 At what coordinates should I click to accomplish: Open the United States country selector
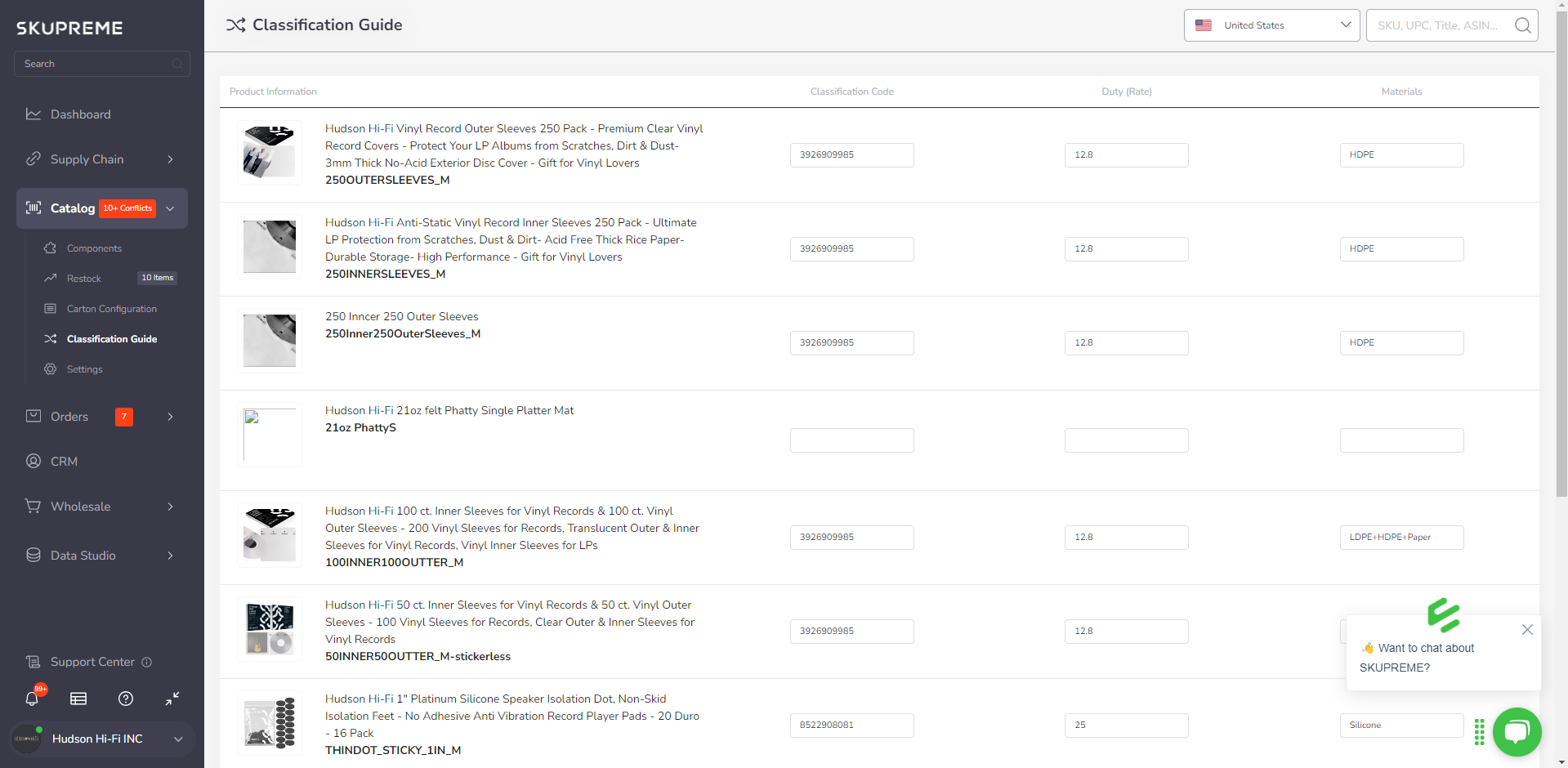[x=1271, y=25]
